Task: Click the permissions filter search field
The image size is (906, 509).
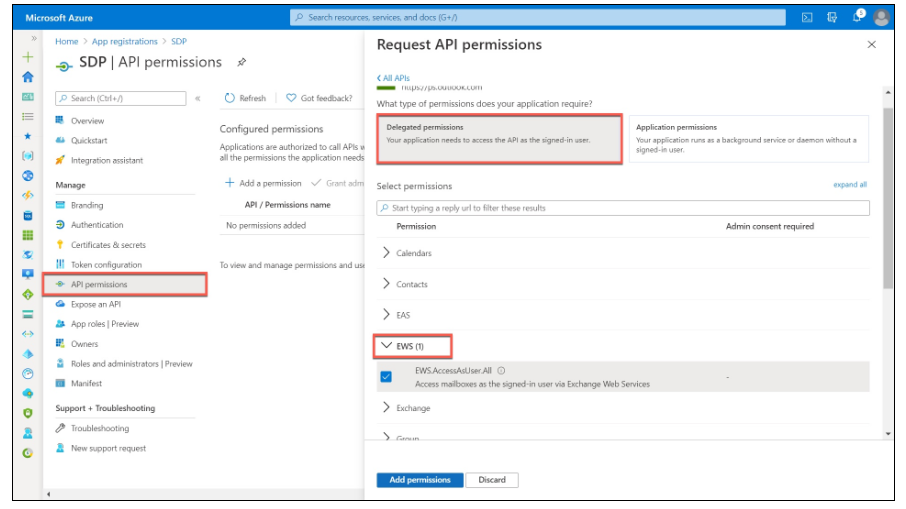Action: click(623, 208)
